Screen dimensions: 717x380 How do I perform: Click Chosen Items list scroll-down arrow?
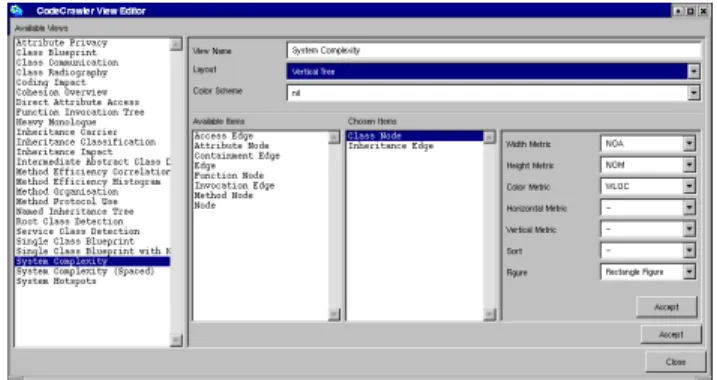click(490, 315)
